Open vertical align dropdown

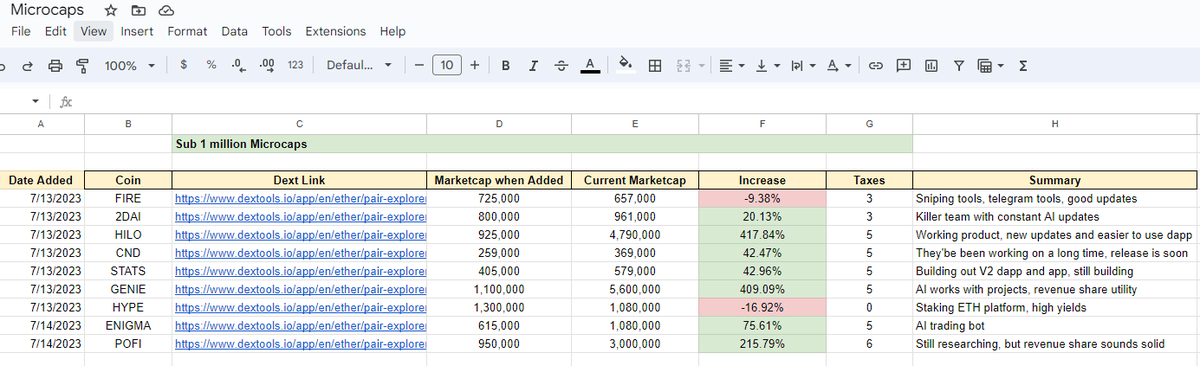766,65
